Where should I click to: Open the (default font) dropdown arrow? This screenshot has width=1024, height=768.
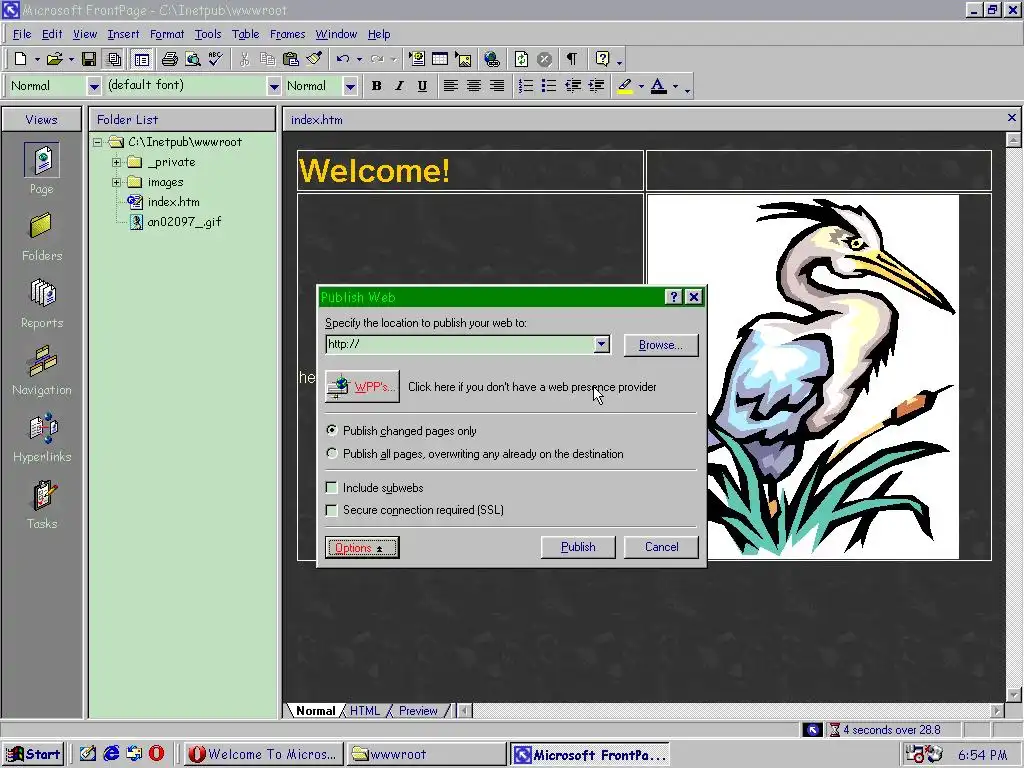(274, 86)
